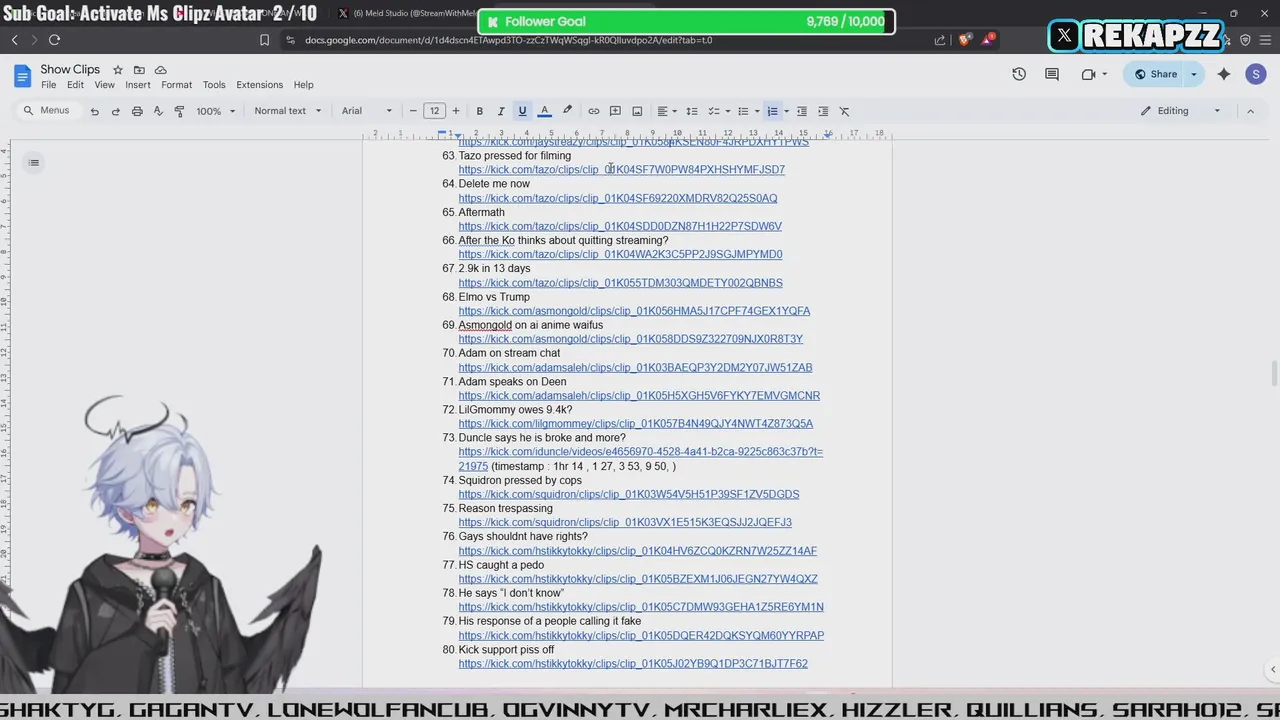Open the Share options dropdown arrow
The image size is (1280, 720).
[x=1194, y=74]
